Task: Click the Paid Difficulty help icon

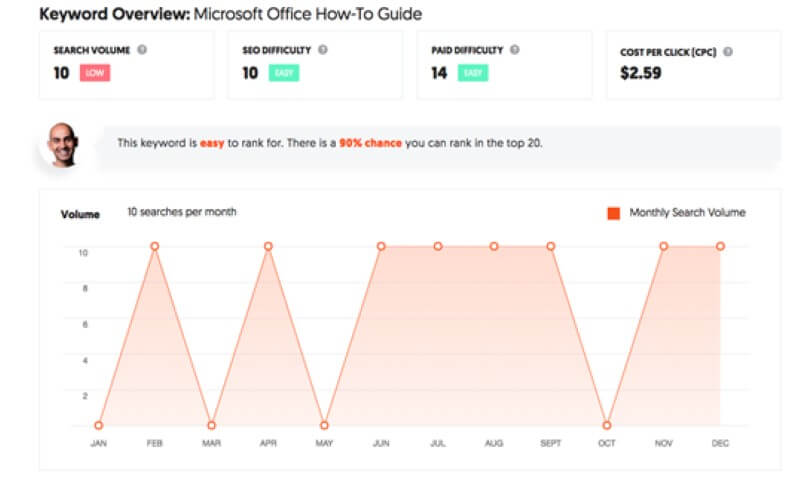Action: 514,49
